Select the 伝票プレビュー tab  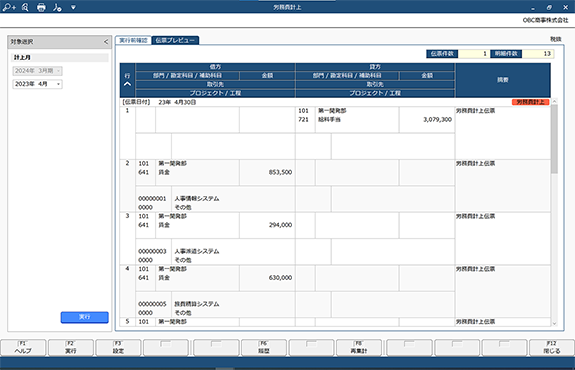[175, 40]
